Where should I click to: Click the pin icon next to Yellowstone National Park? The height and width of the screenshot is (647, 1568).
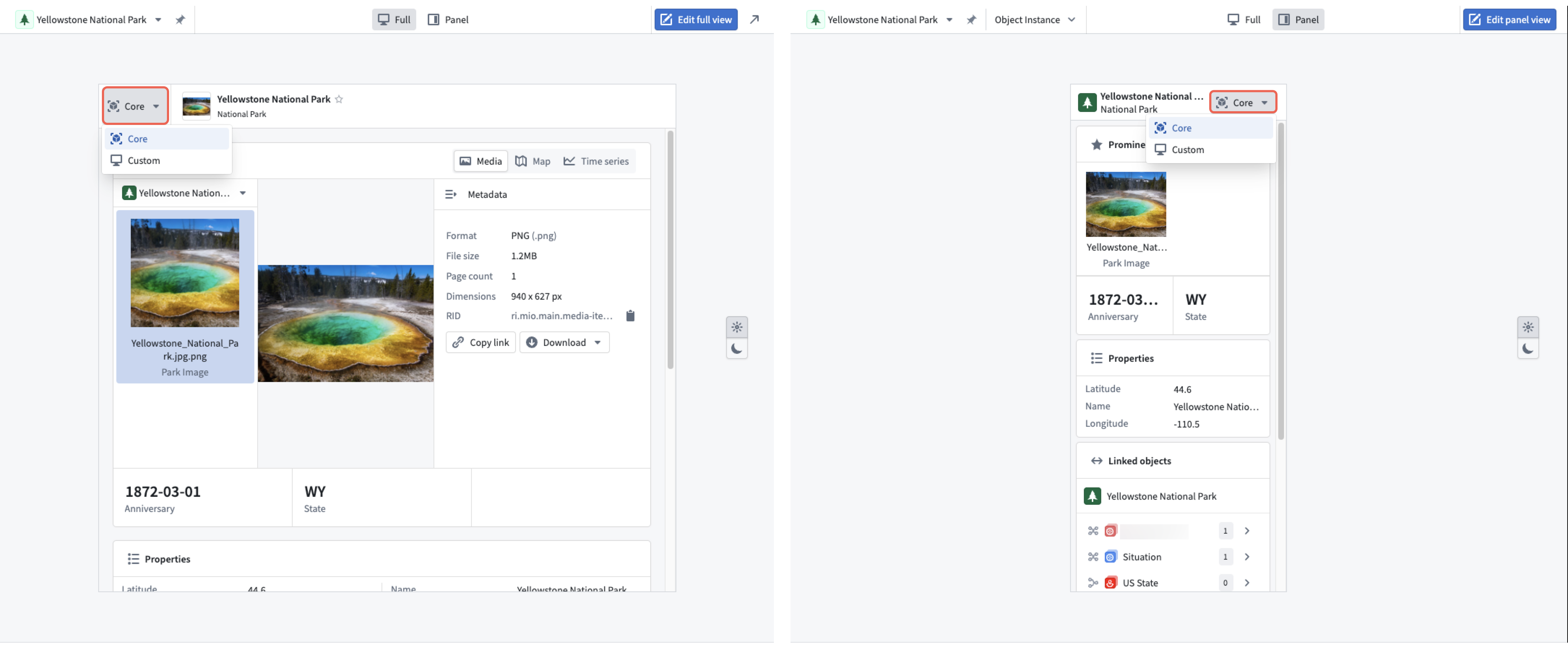(x=180, y=19)
